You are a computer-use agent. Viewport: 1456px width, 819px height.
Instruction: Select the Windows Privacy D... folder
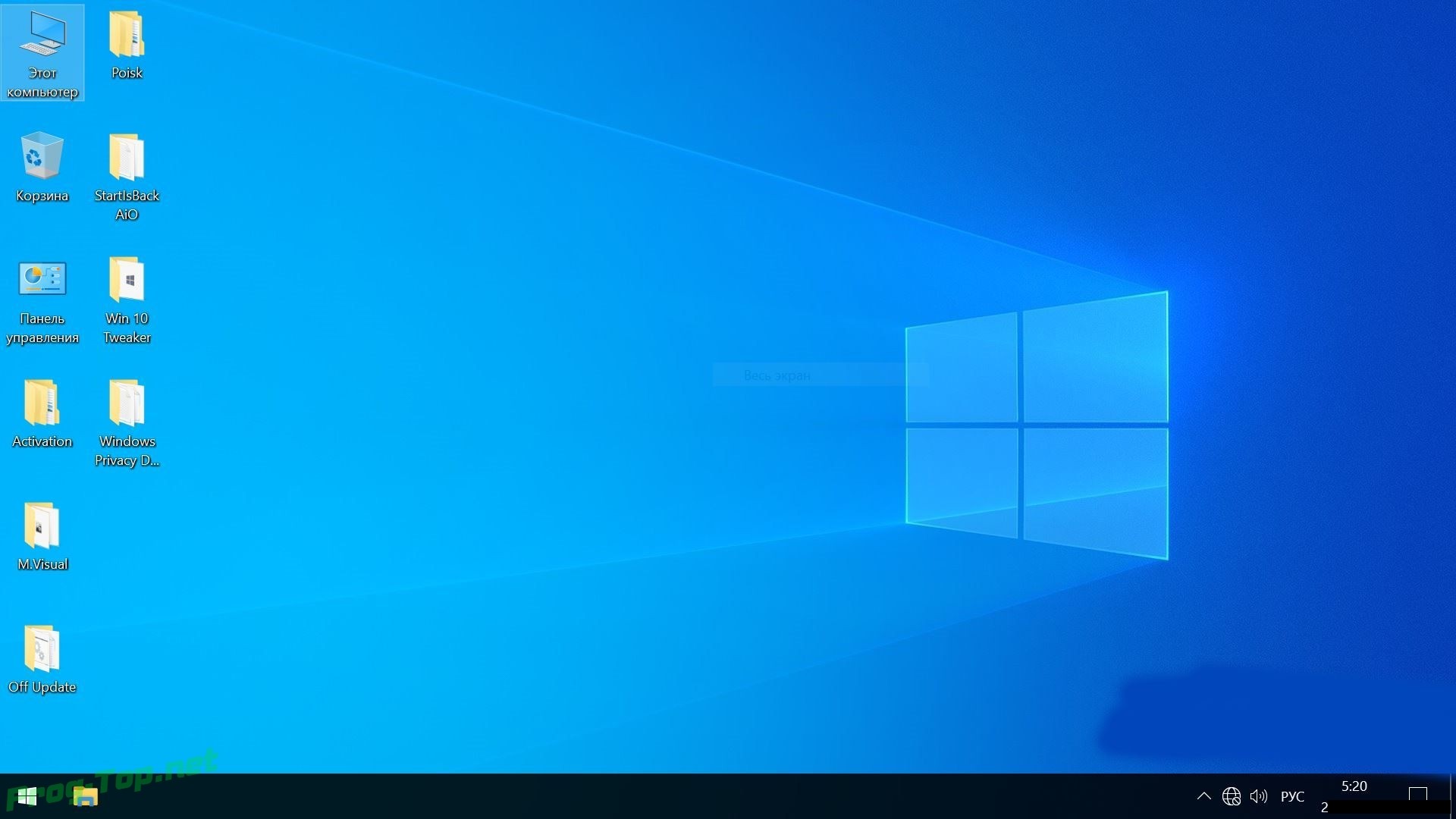pos(127,422)
